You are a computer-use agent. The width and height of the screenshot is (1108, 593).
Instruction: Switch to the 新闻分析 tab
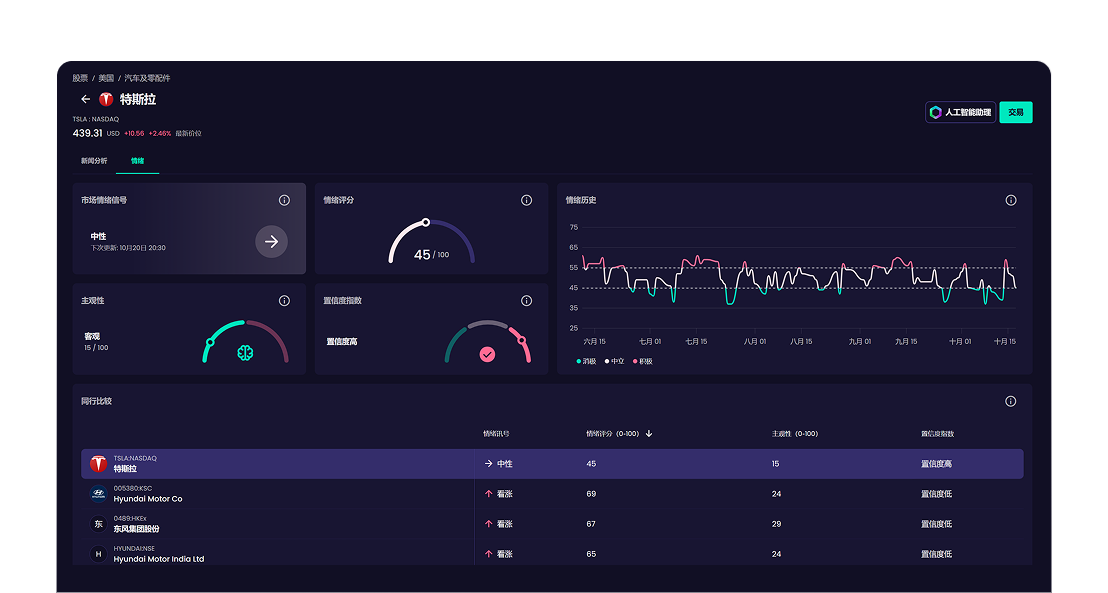tap(94, 161)
